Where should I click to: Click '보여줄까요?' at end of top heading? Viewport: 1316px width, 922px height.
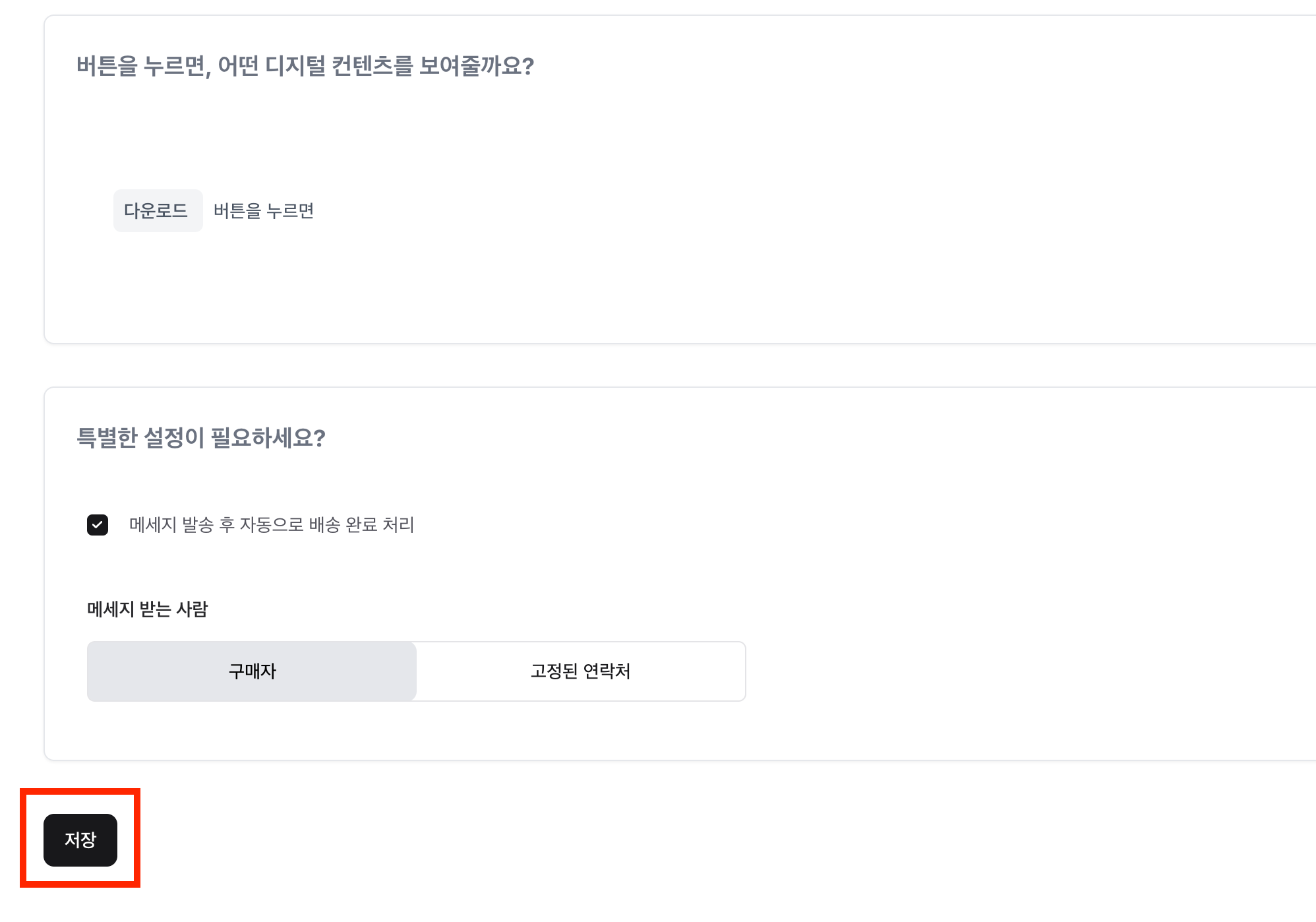[477, 65]
